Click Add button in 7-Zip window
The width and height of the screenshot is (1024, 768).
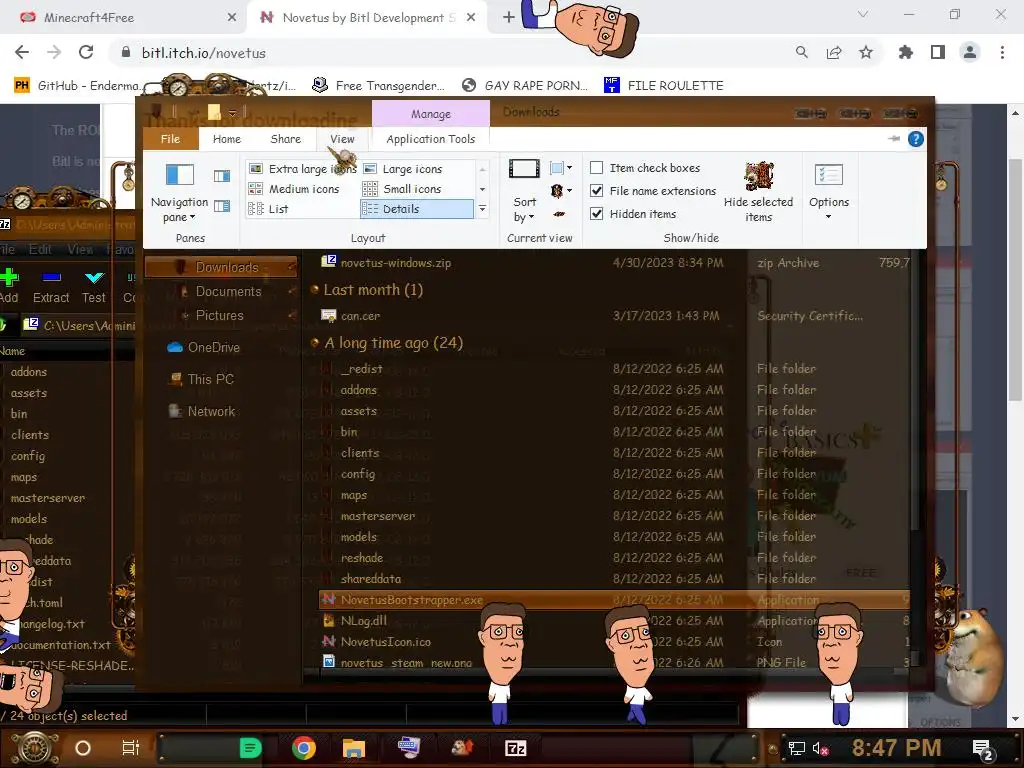pos(9,286)
